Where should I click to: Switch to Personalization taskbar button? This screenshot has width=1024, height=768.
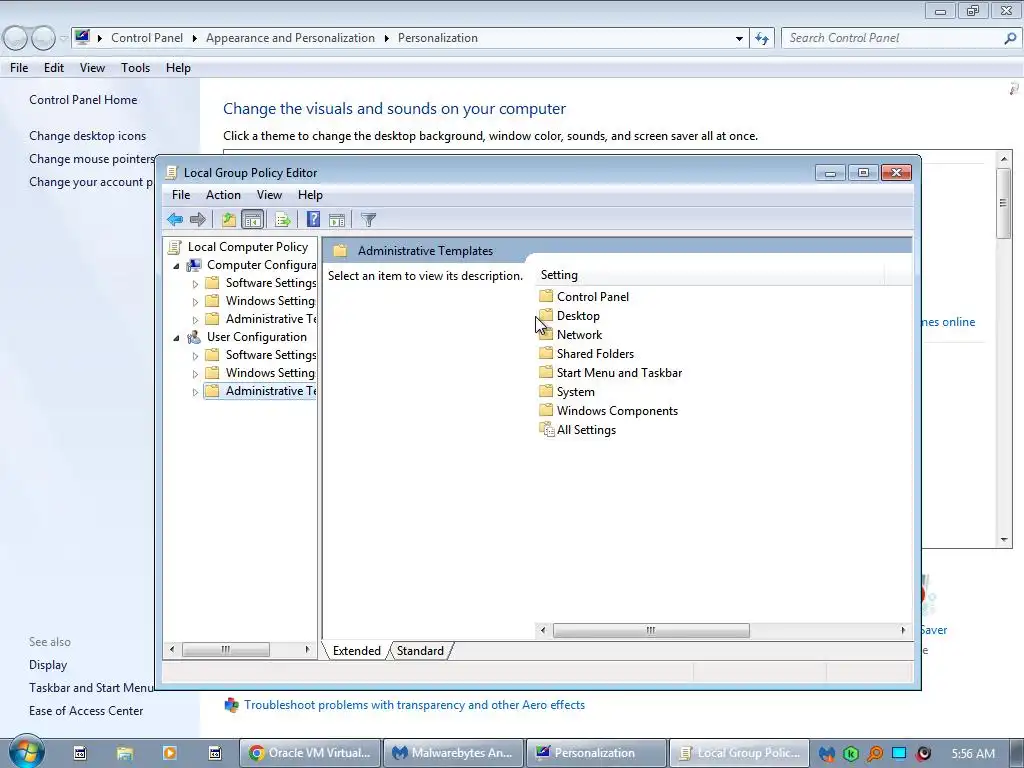[596, 753]
